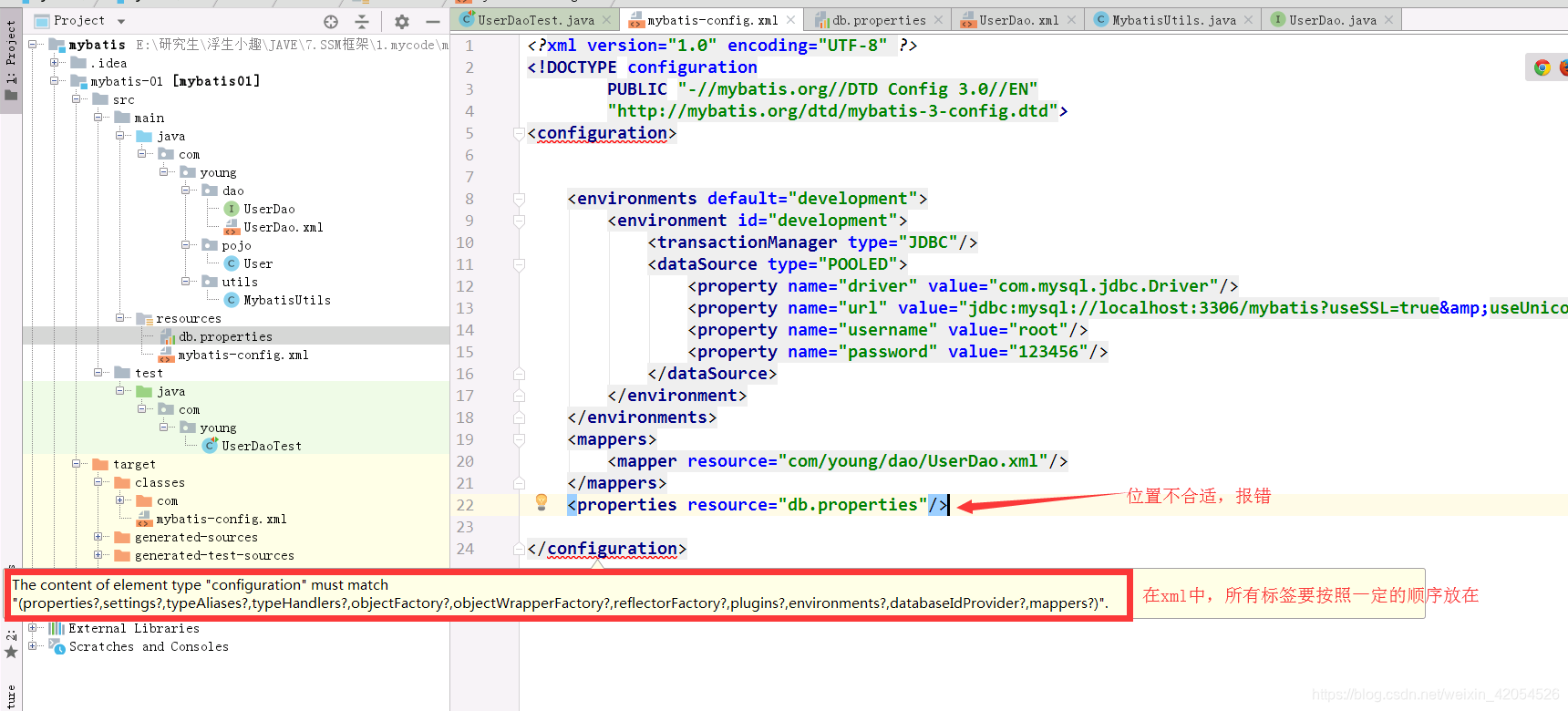
Task: Switch to MybatisUtils.java tab
Action: (x=1174, y=20)
